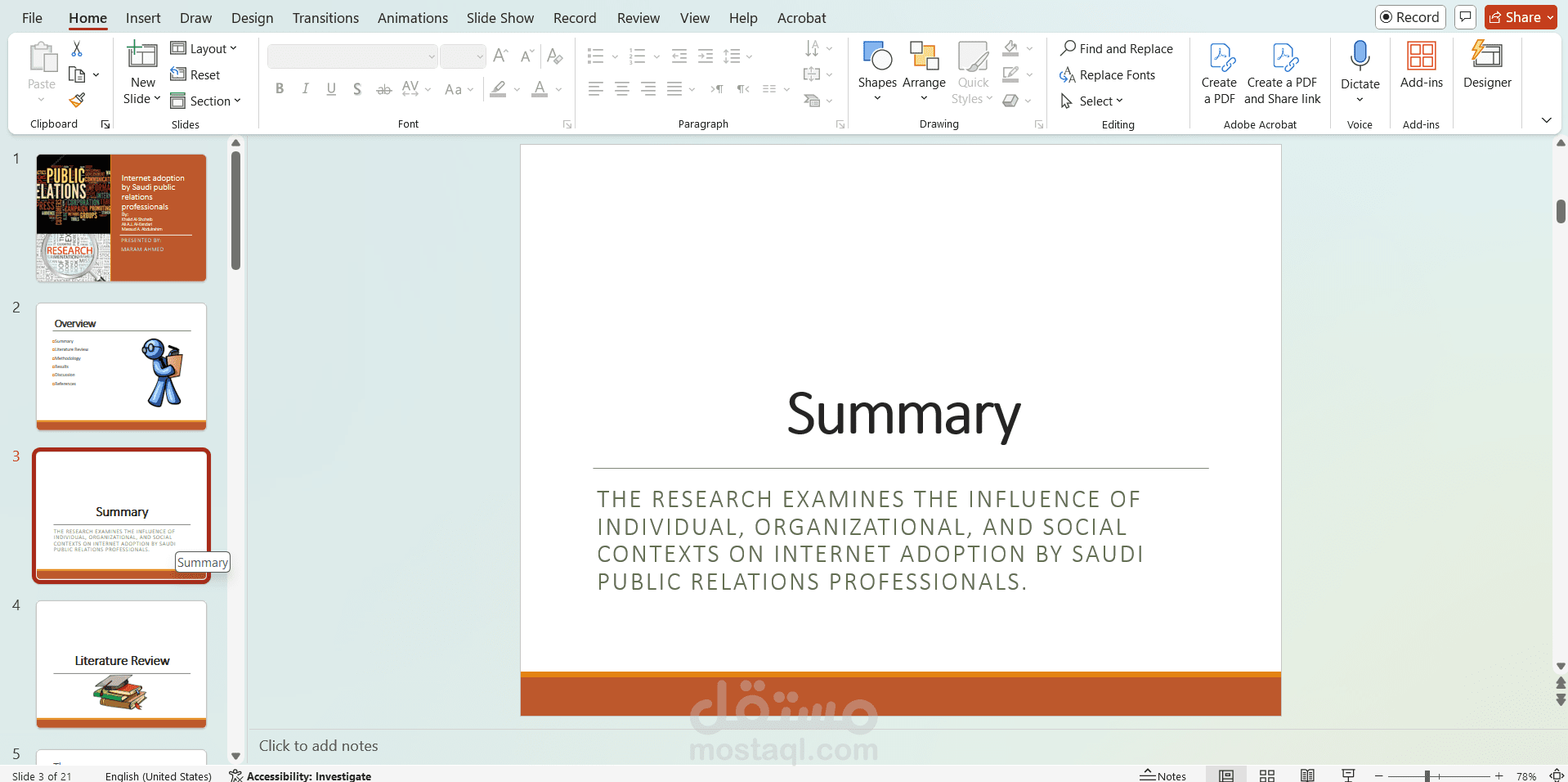Screen dimensions: 1568x782
Task: Click the zoom slider handle
Action: tap(1427, 775)
